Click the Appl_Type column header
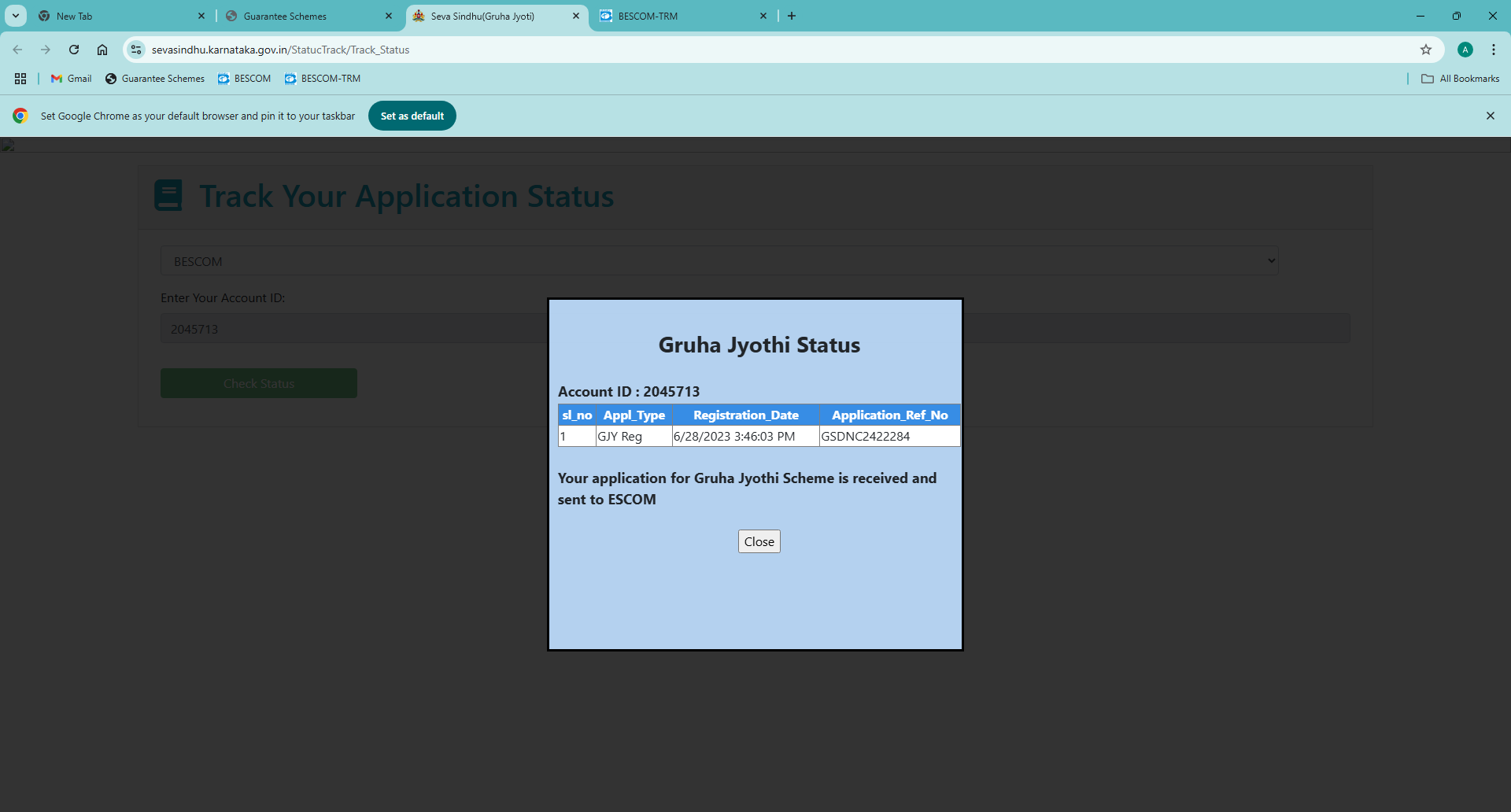Screen dimensions: 1511x812 coord(634,415)
